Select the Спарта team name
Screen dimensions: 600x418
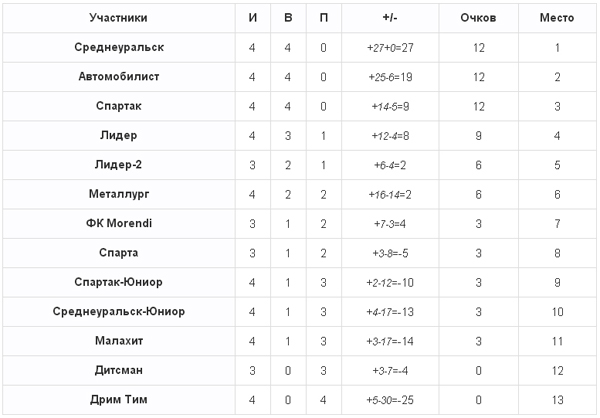pyautogui.click(x=119, y=253)
